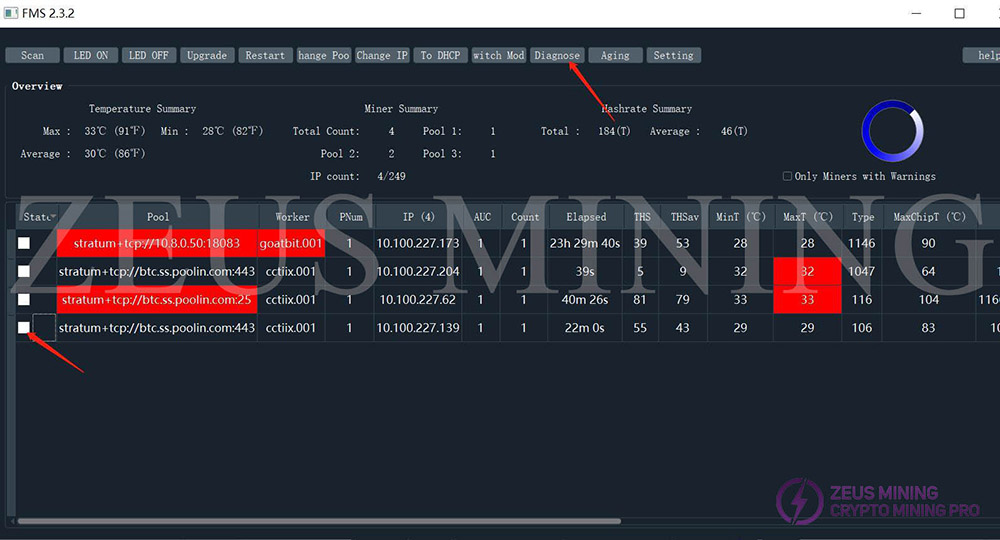The width and height of the screenshot is (1000, 540).
Task: Click the FMS 2.3.2 title bar icon
Action: 10,13
